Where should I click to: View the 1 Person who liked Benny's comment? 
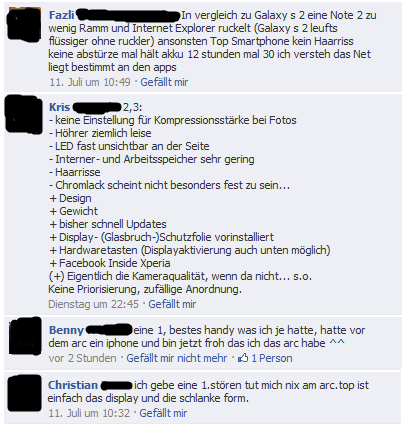(272, 358)
